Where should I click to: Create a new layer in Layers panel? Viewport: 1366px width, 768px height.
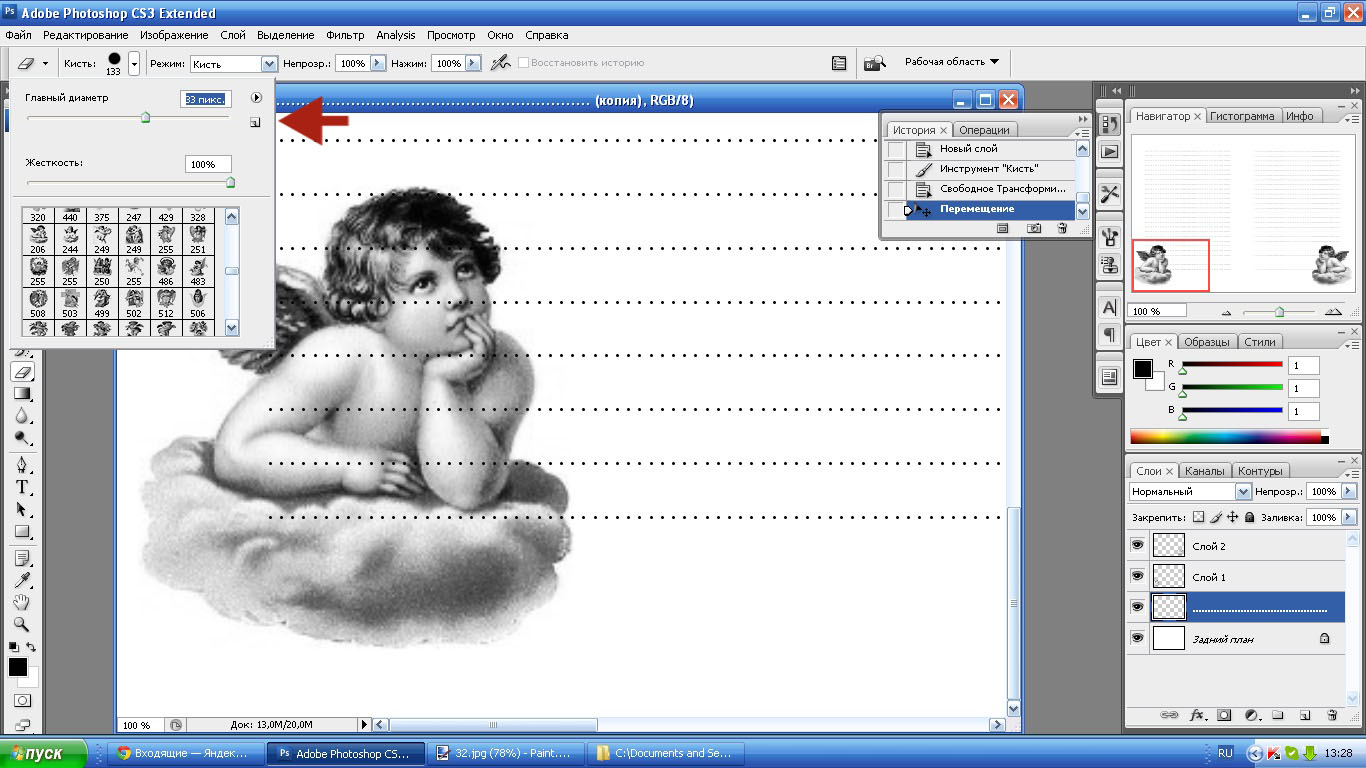[x=1305, y=715]
